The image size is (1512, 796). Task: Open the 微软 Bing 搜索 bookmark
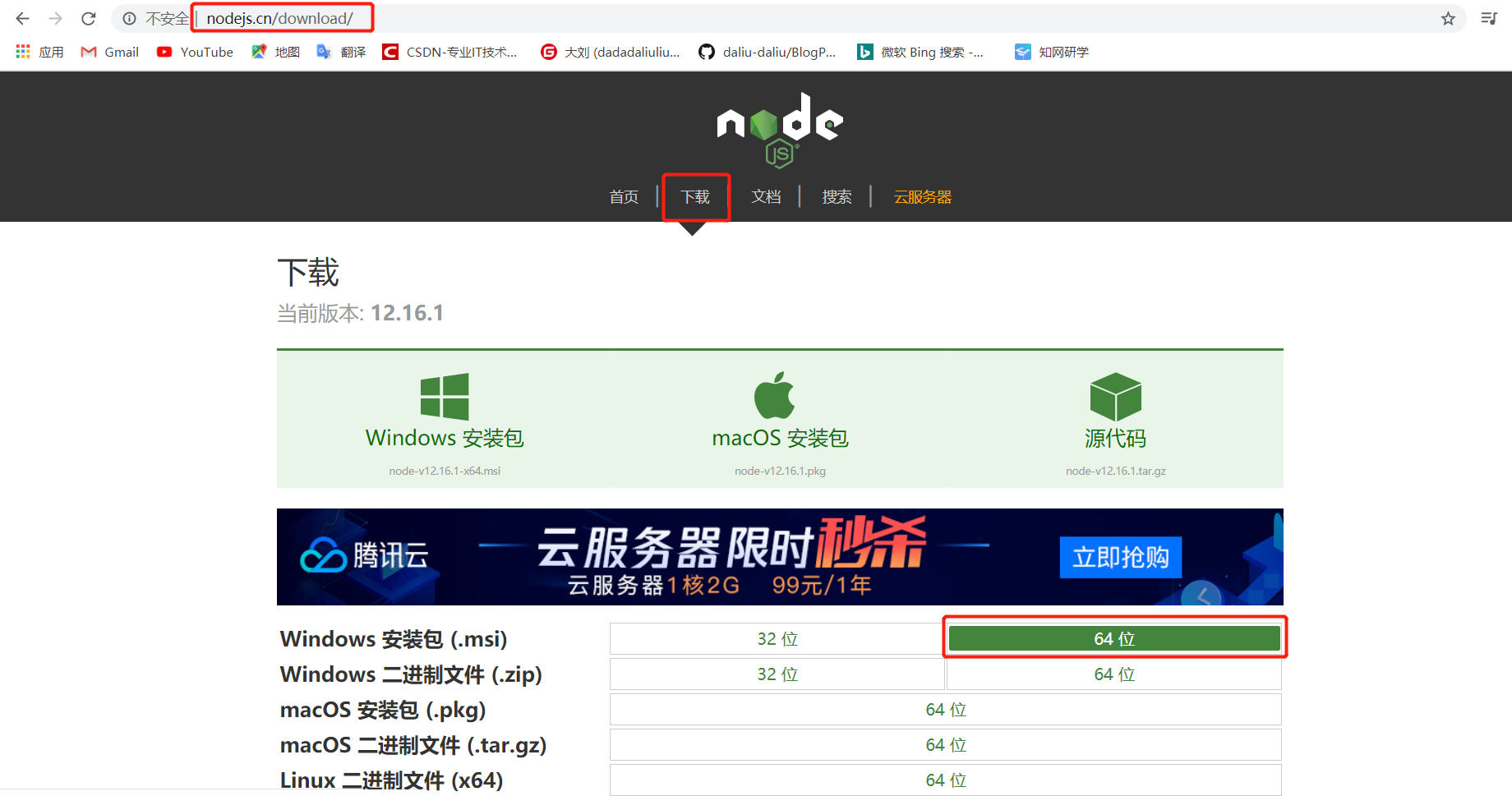(x=920, y=52)
